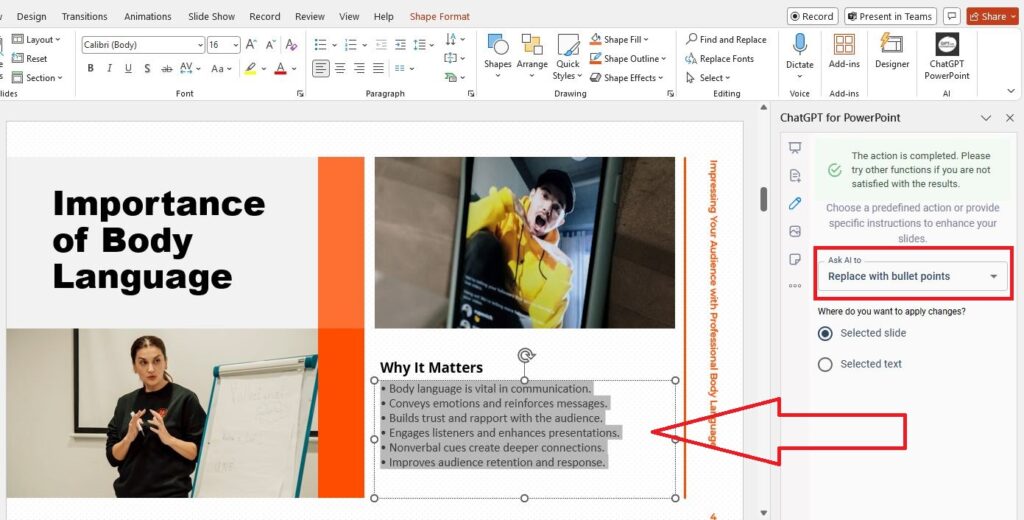The image size is (1024, 520).
Task: Justify the paragraph text
Action: tap(378, 68)
